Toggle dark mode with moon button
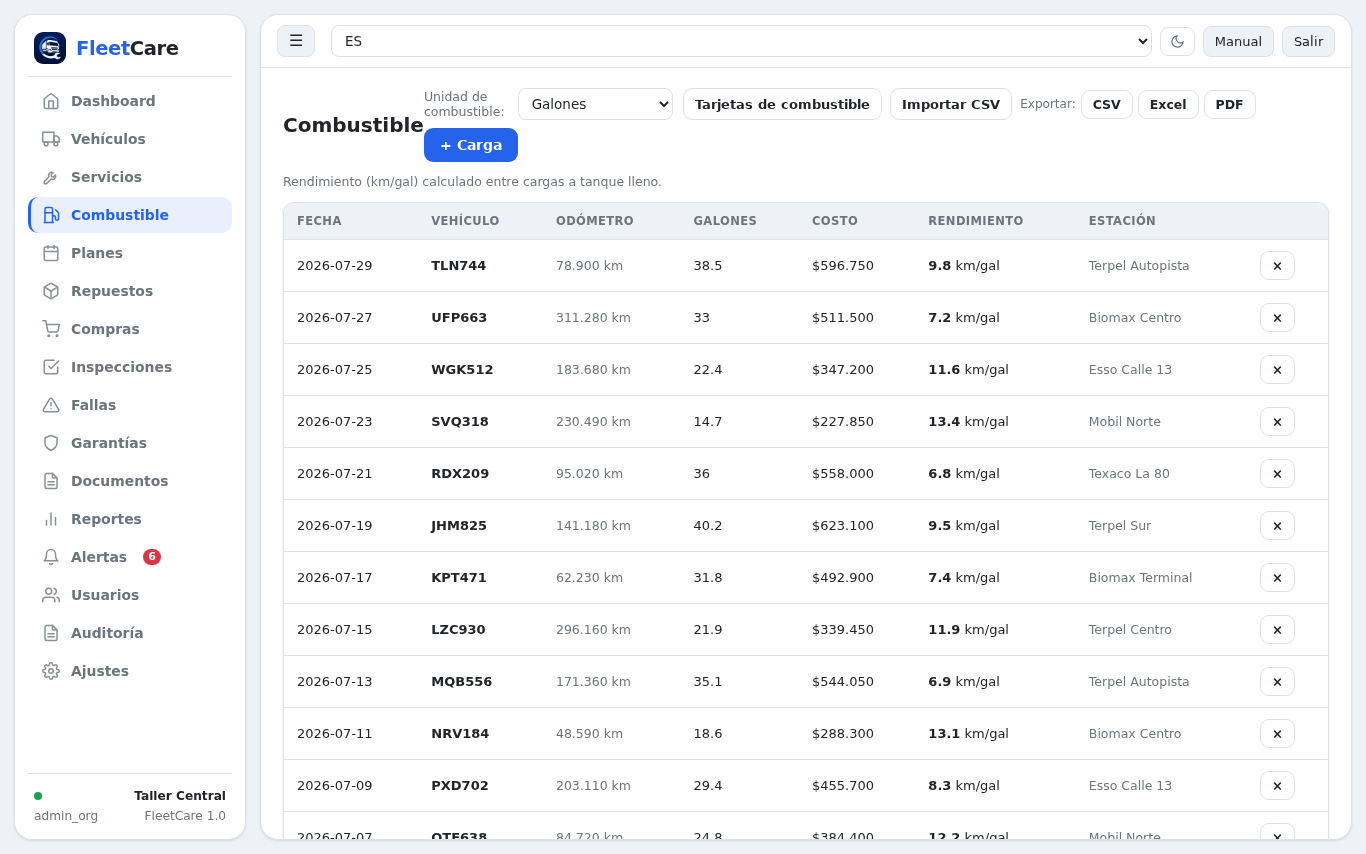This screenshot has height=854, width=1366. [1177, 41]
